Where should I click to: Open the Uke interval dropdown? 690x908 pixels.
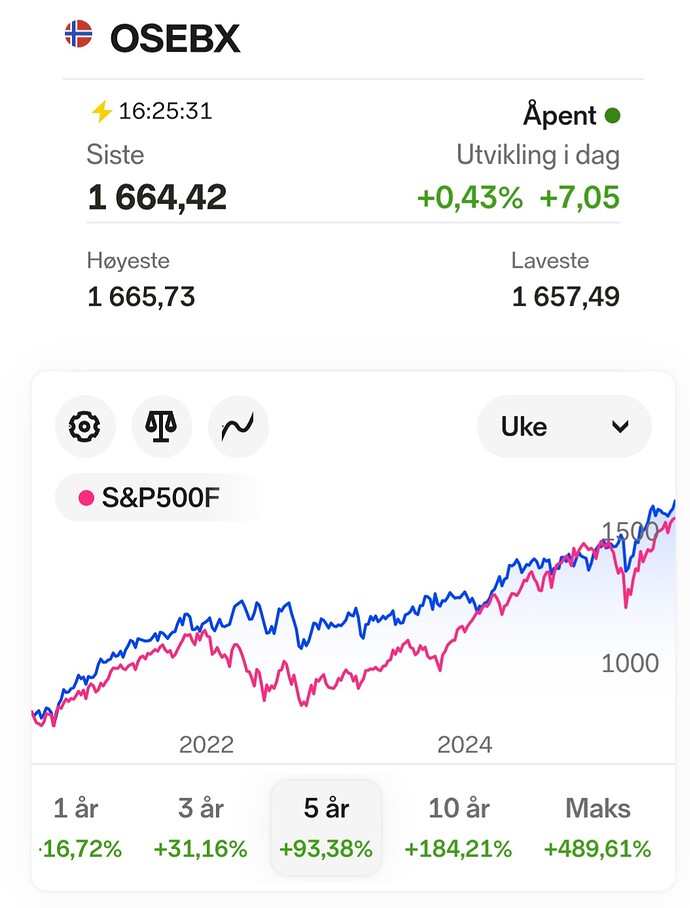564,427
